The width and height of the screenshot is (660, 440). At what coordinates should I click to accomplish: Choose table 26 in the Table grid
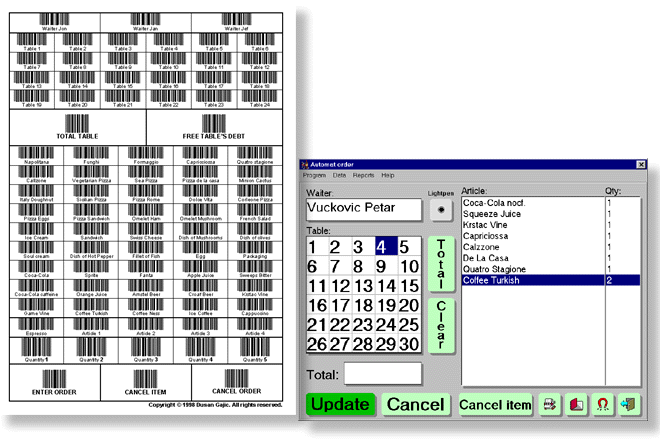(x=317, y=344)
